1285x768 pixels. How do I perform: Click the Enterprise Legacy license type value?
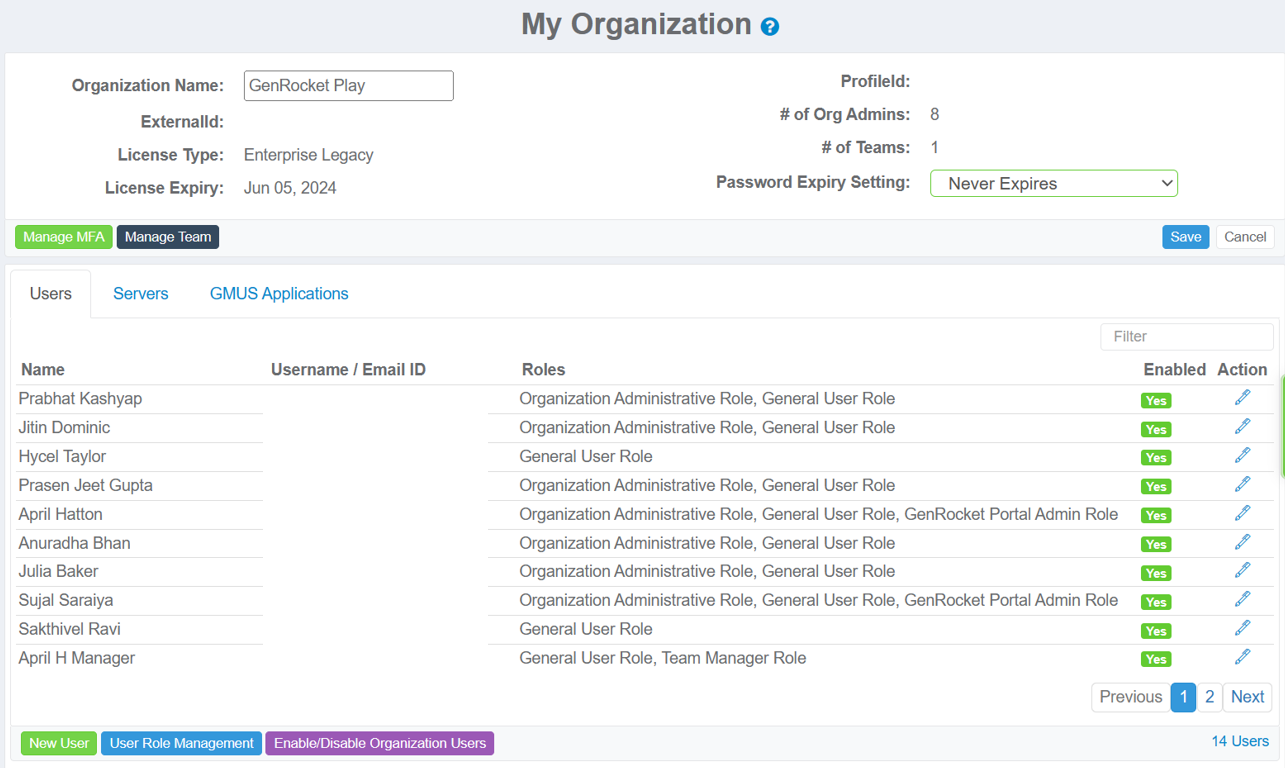tap(309, 155)
